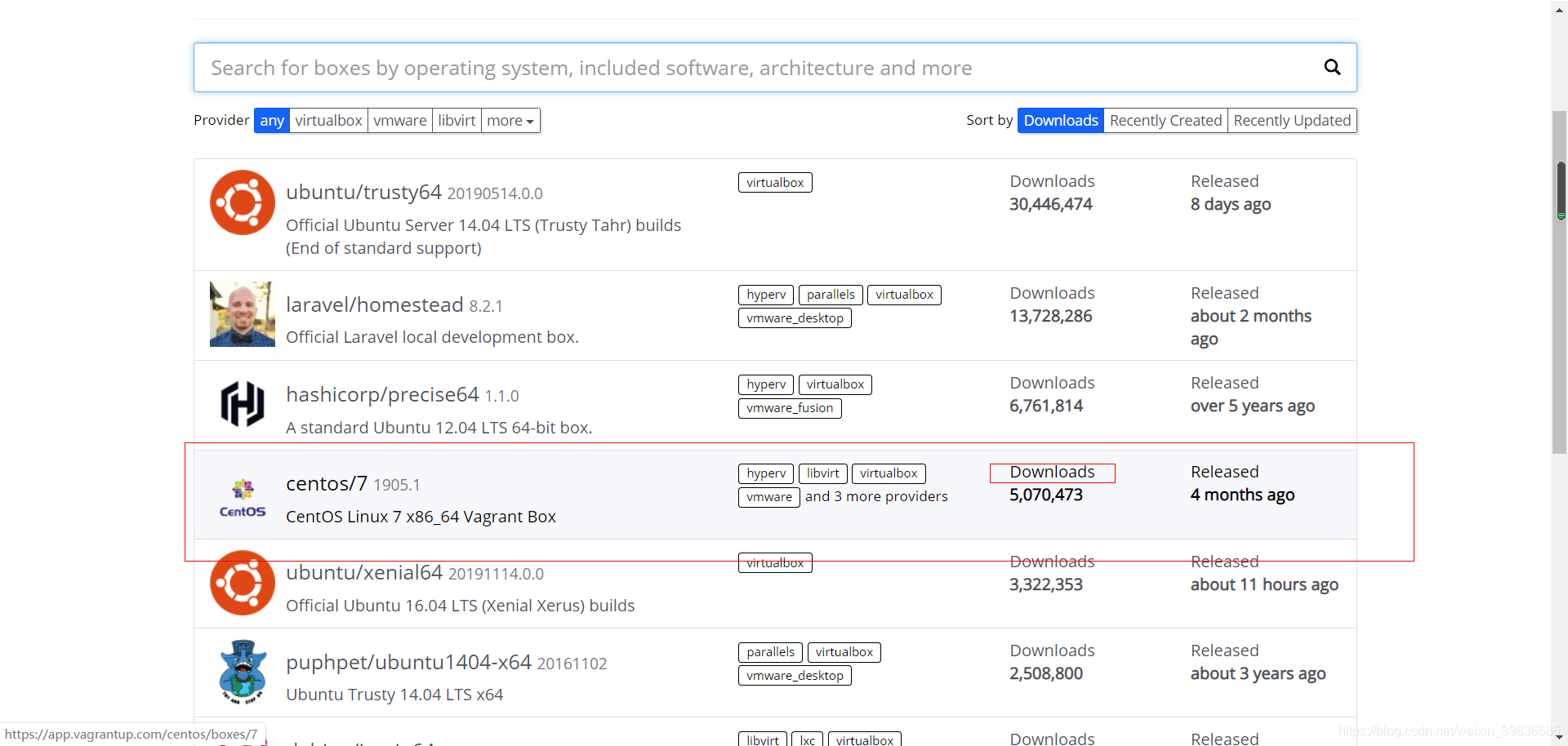Viewport: 1568px width, 746px height.
Task: Sort boxes by Downloads
Action: pyautogui.click(x=1061, y=121)
